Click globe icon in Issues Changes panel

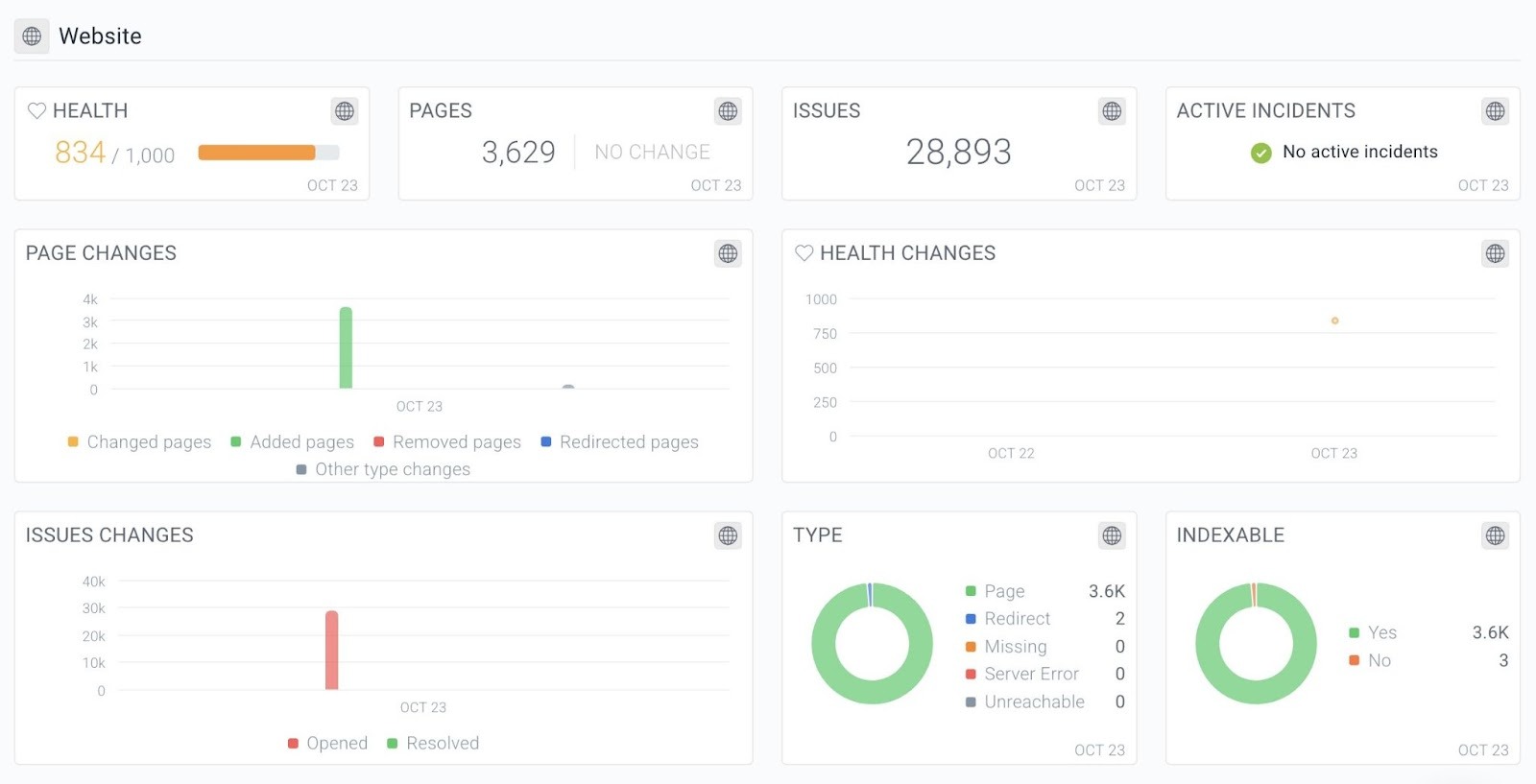[x=728, y=535]
